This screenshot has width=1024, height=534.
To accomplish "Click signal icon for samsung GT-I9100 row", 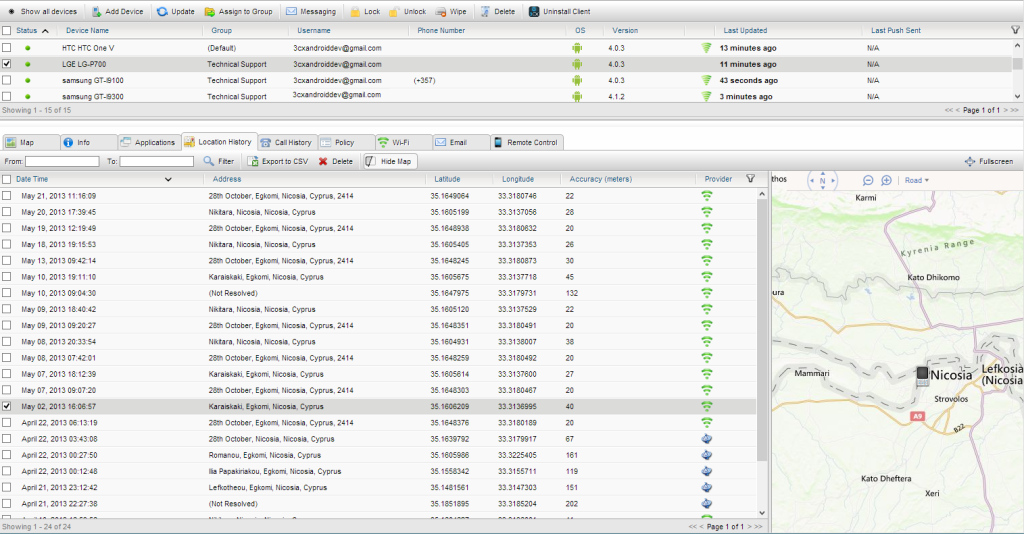I will tap(706, 80).
